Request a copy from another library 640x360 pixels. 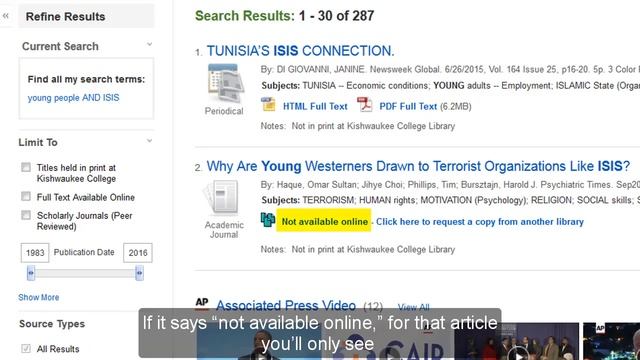coord(480,222)
